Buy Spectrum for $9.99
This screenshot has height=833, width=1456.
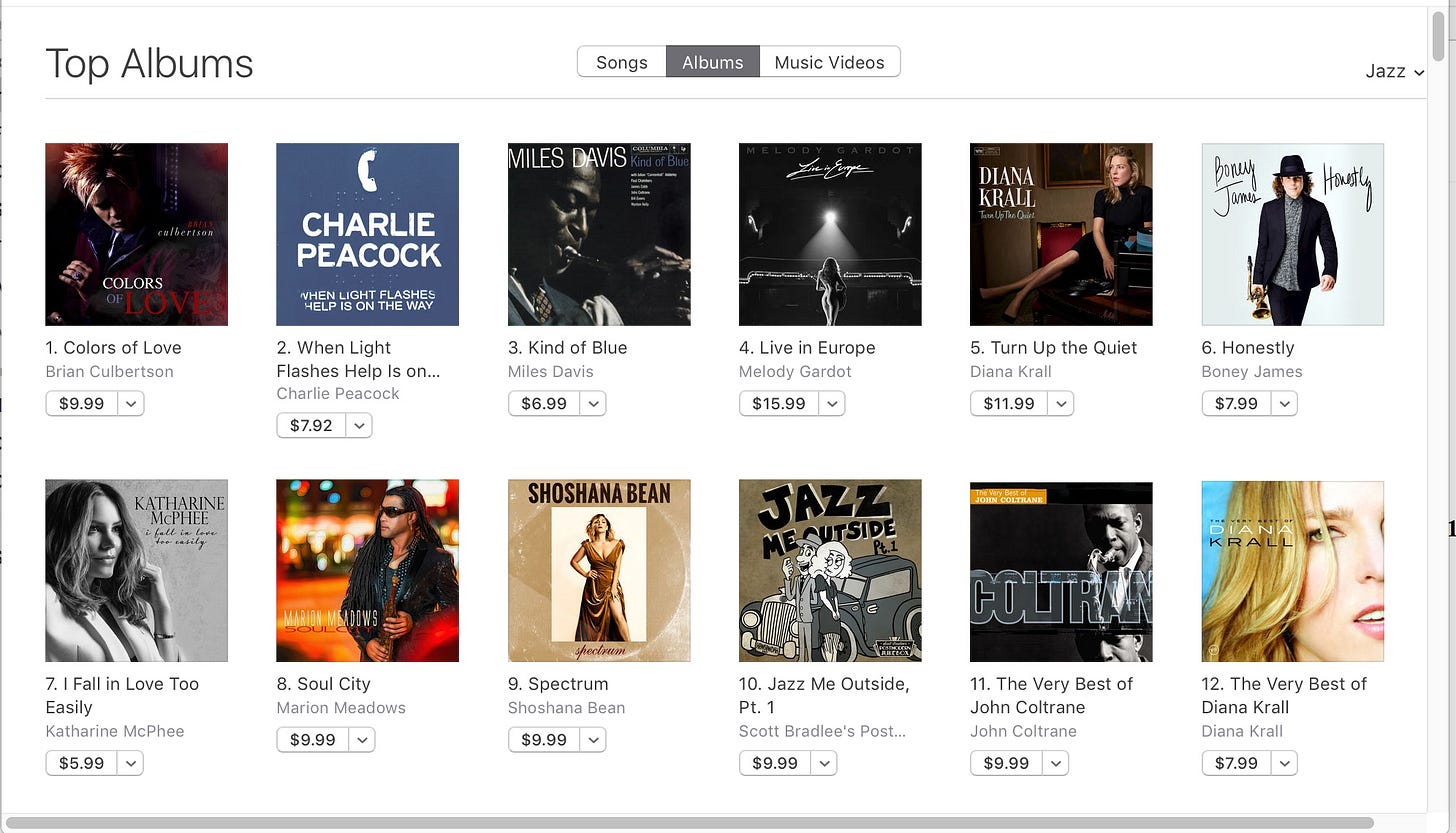click(544, 739)
